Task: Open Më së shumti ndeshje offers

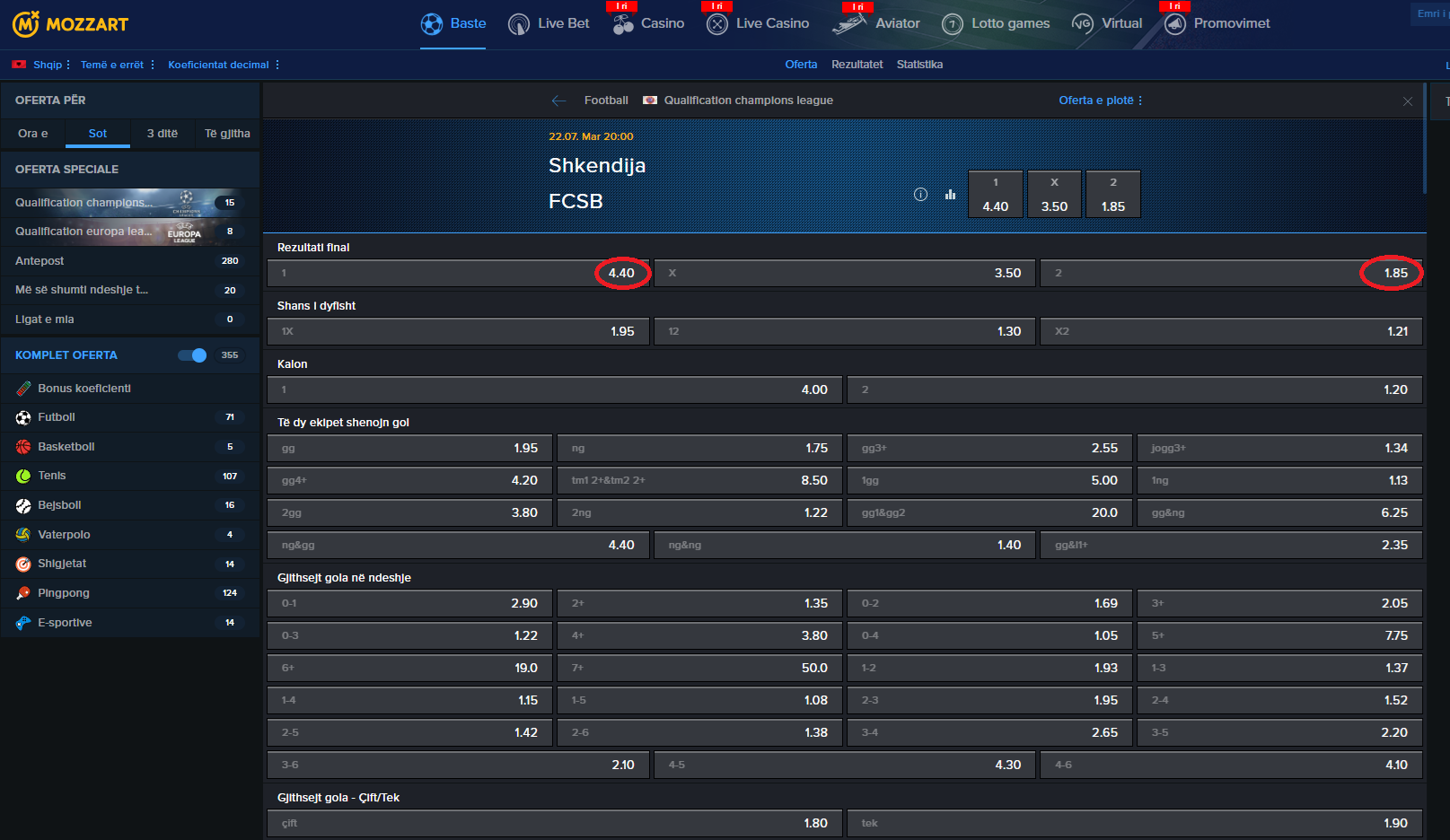Action: (x=130, y=290)
